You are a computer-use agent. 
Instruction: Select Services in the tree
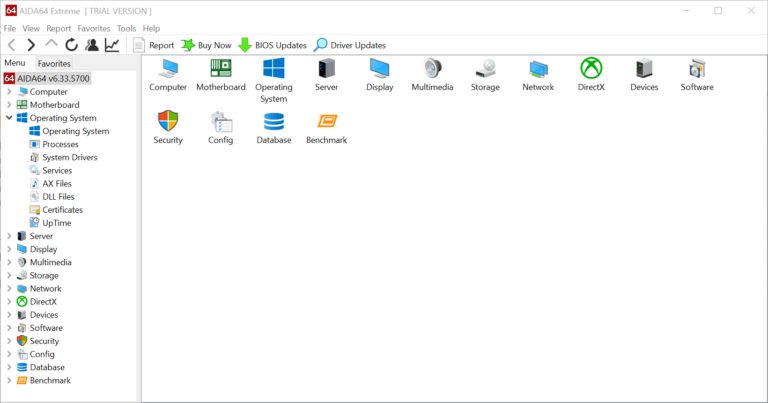(x=50, y=170)
